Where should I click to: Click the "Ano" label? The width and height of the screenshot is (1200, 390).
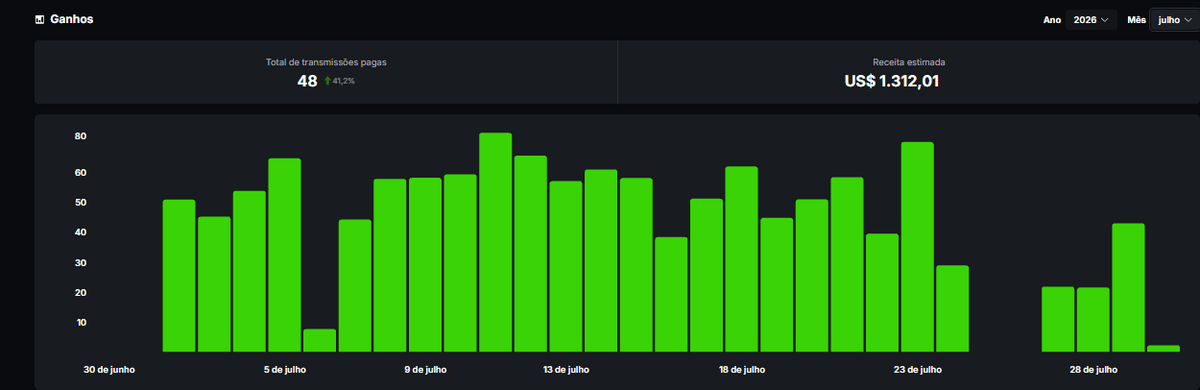[x=1052, y=21]
